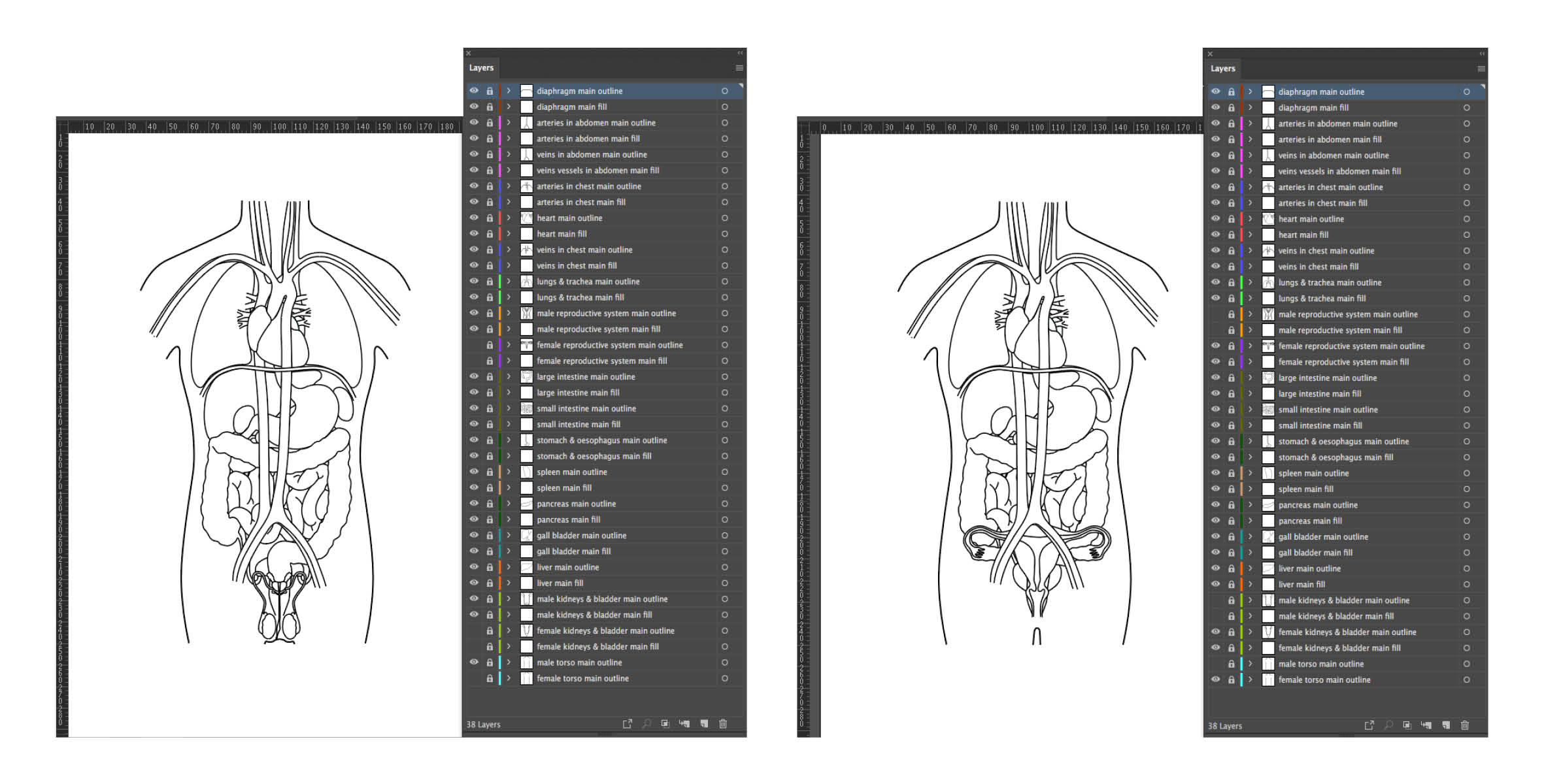Close the left Layers panel
Image resolution: width=1544 pixels, height=784 pixels.
[x=468, y=53]
